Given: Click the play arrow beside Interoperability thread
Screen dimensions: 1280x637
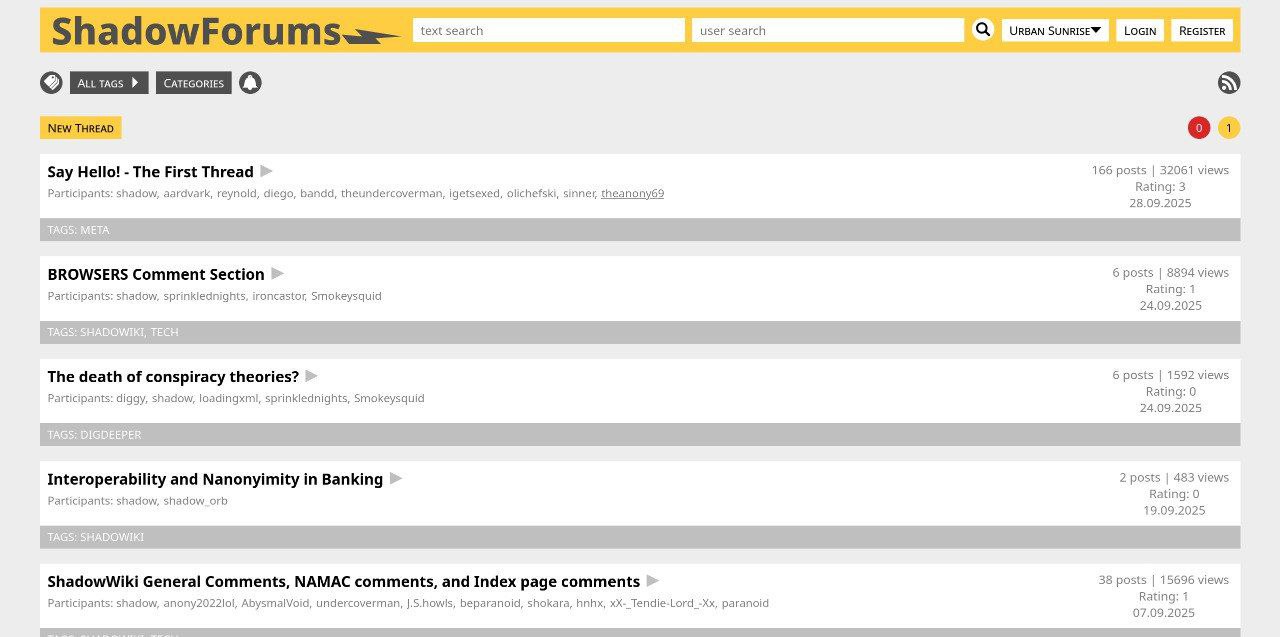Looking at the screenshot, I should click(x=395, y=479).
